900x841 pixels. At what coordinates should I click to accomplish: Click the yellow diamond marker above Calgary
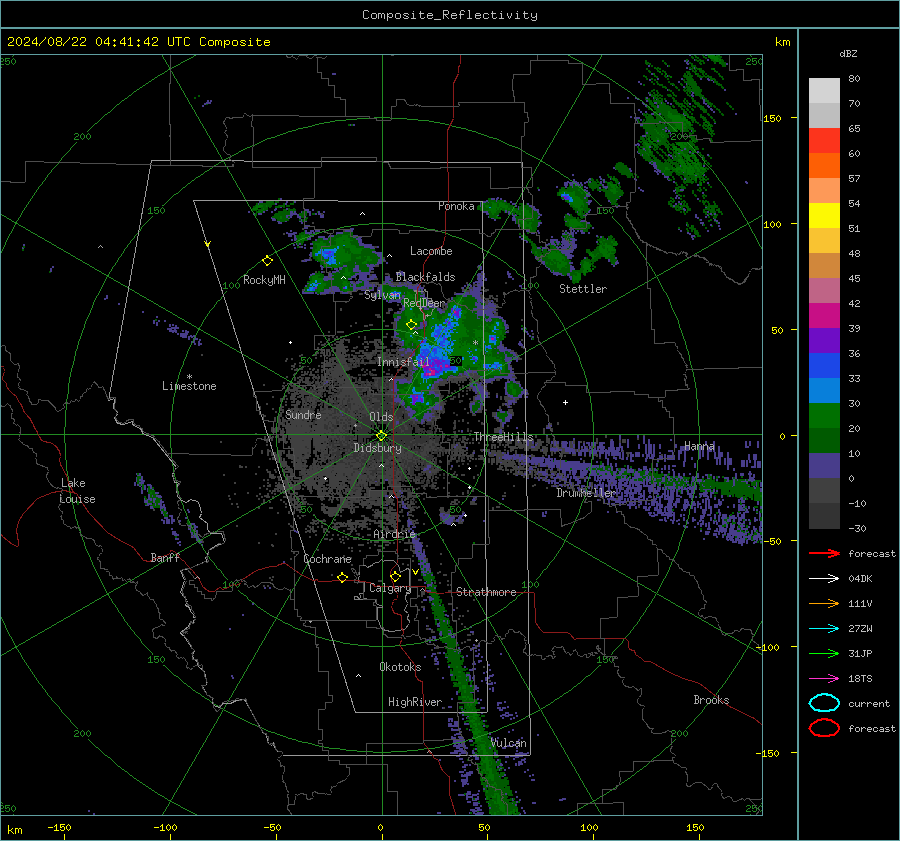395,576
